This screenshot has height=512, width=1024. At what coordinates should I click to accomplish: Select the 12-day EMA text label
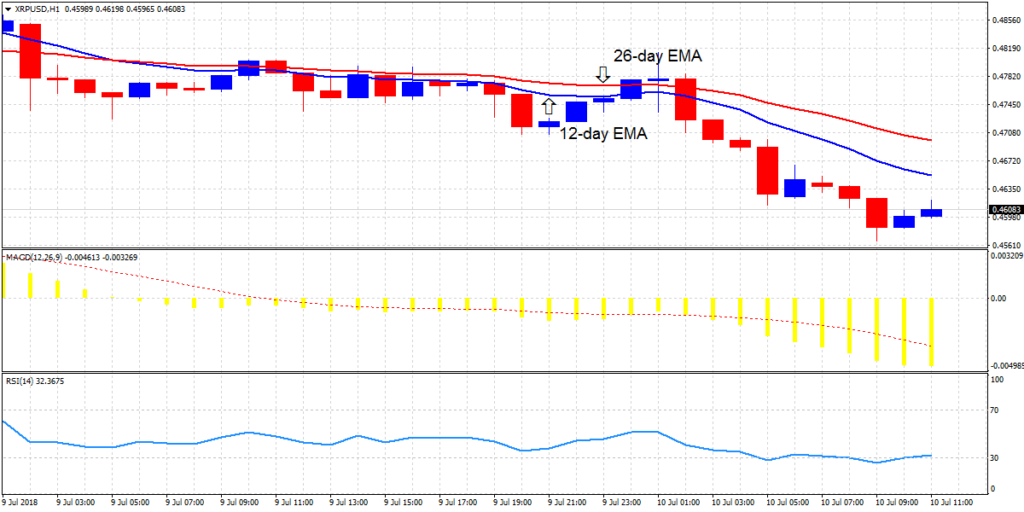(603, 132)
